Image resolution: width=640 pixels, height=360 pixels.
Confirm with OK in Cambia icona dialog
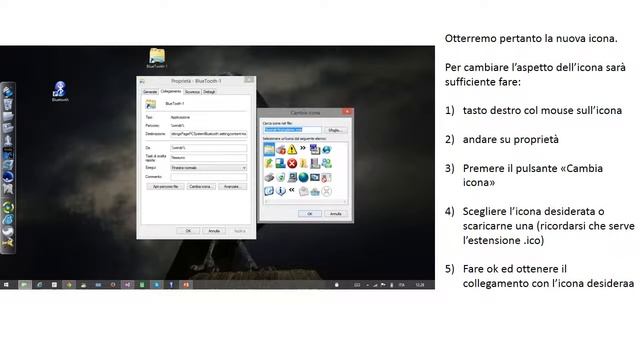click(x=310, y=213)
